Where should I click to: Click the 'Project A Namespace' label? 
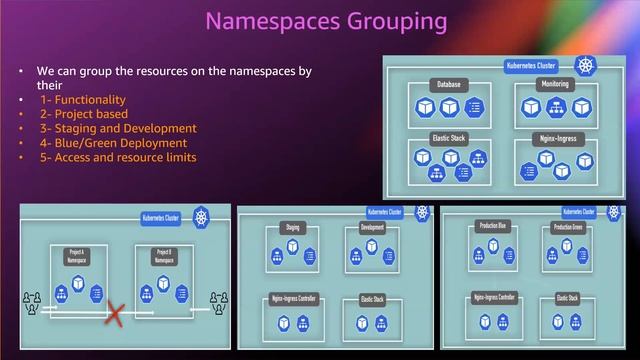tap(77, 256)
